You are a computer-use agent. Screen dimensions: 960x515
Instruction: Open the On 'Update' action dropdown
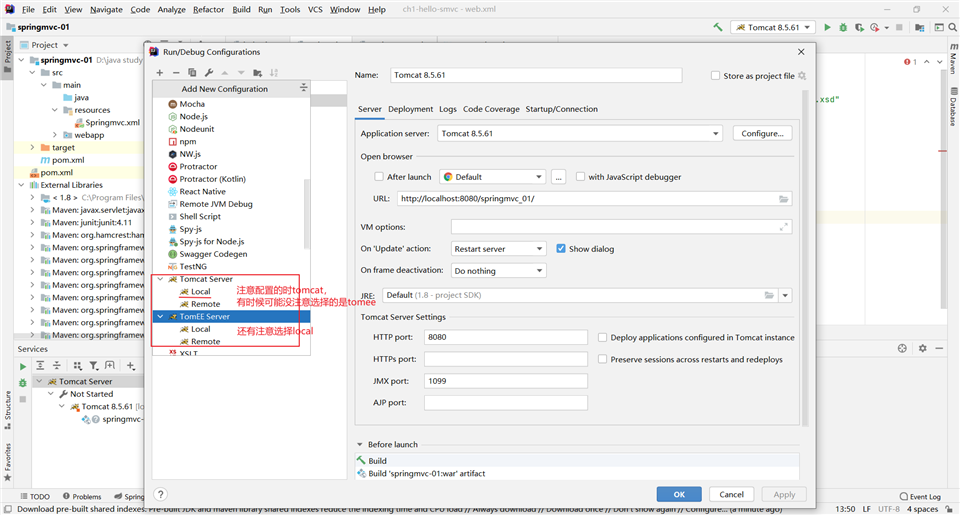(x=498, y=249)
